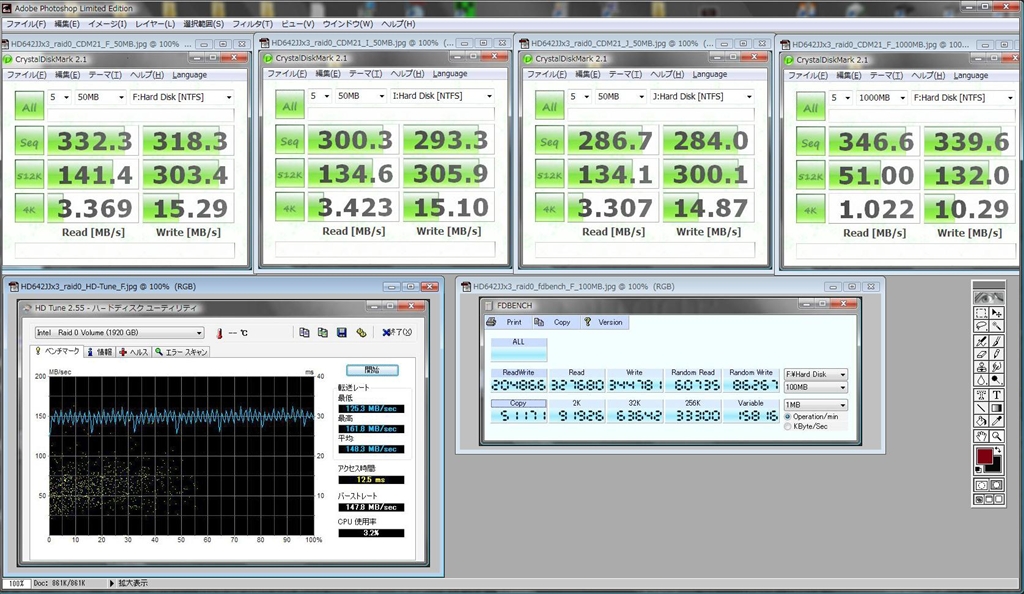The height and width of the screenshot is (594, 1024).
Task: Switch to the エラー スキャン tab
Action: [181, 352]
